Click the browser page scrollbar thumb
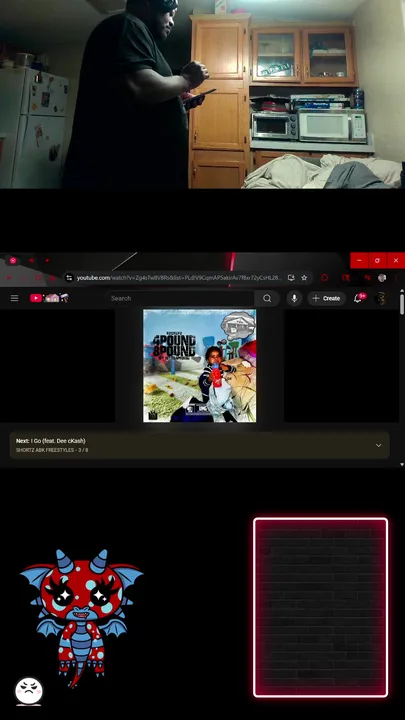 click(x=402, y=304)
